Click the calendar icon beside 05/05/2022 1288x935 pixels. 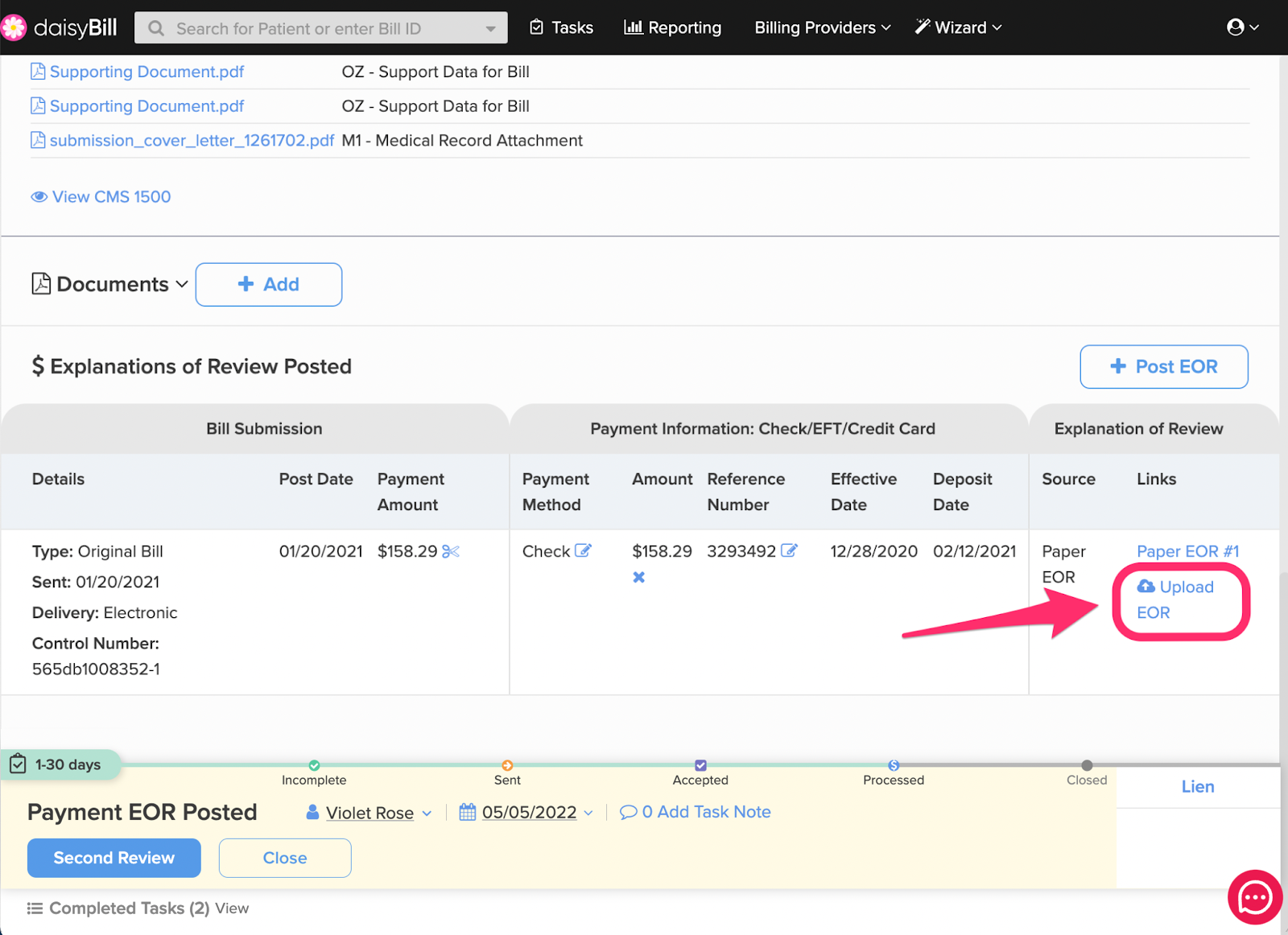pyautogui.click(x=468, y=812)
